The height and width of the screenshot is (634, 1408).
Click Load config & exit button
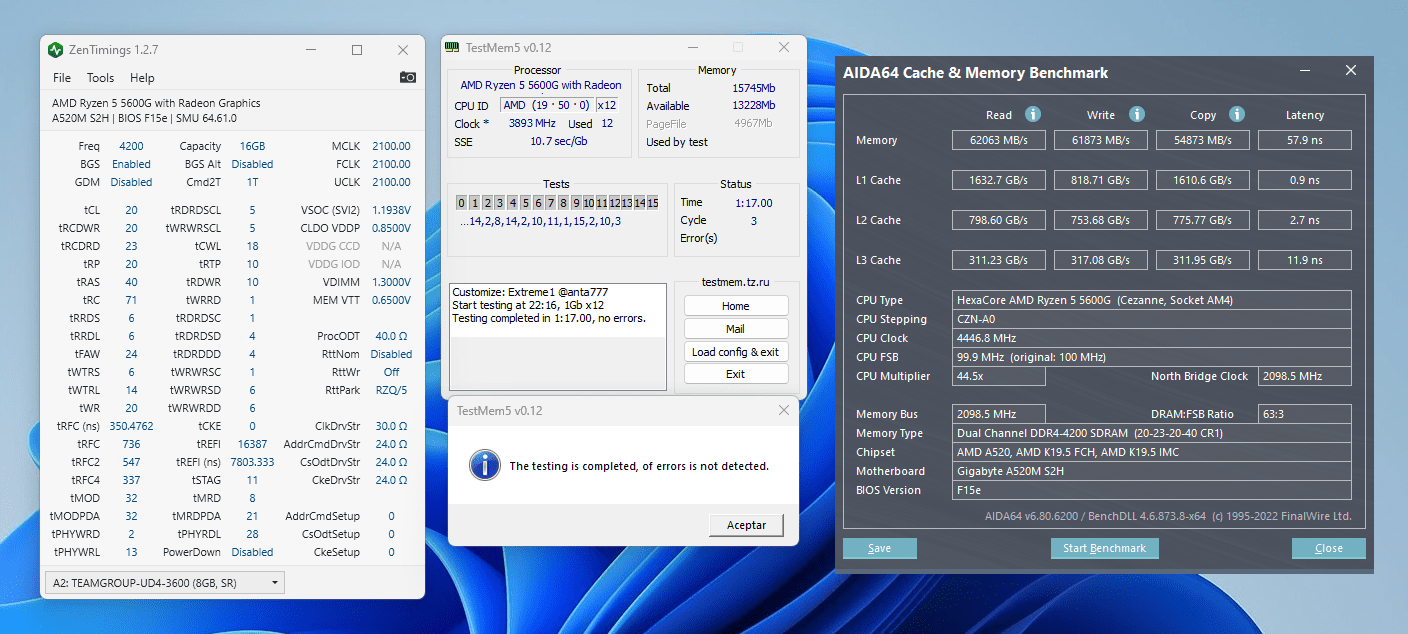click(x=736, y=352)
